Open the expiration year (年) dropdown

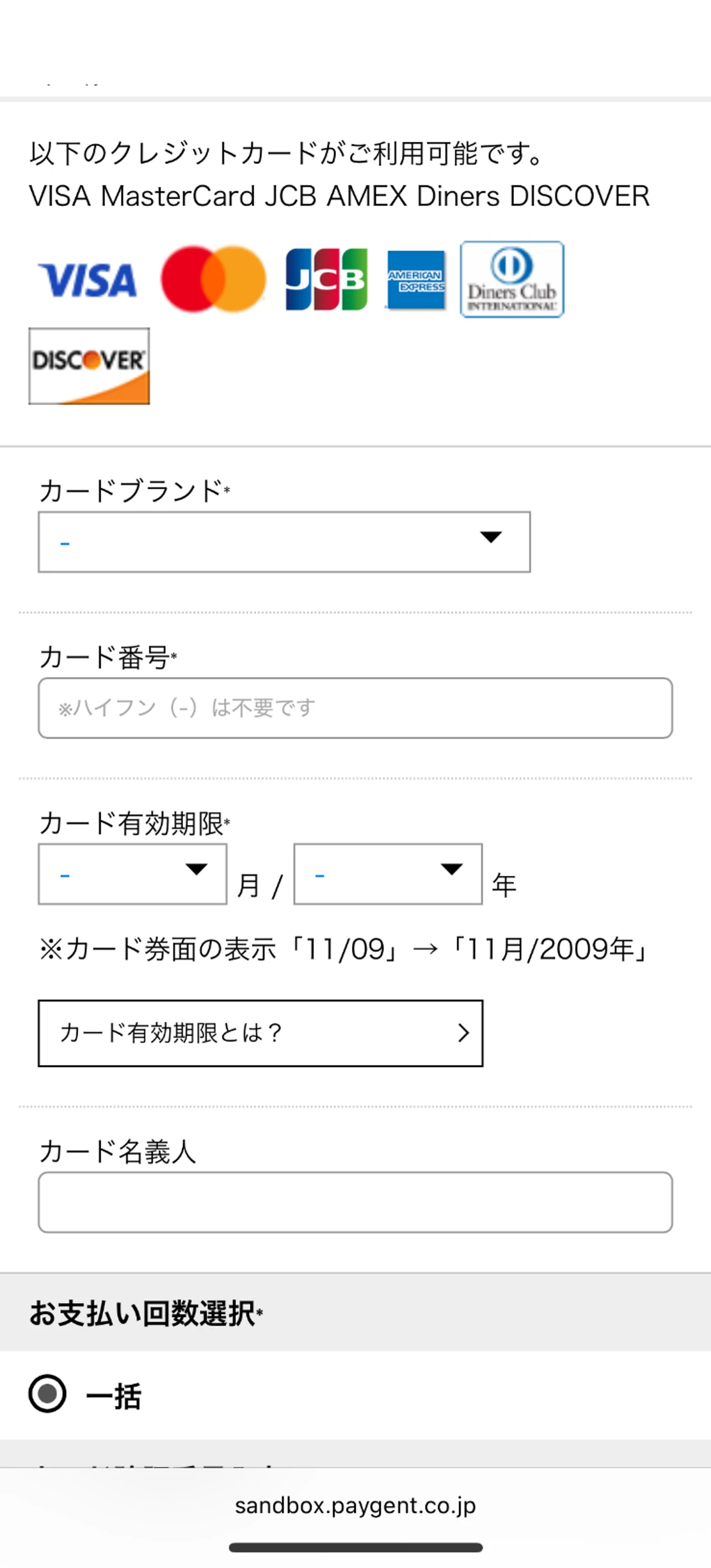coord(388,874)
